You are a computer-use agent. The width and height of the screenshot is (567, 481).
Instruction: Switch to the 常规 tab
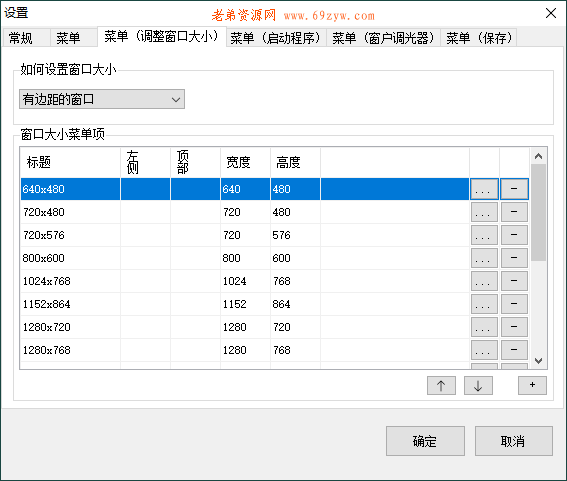point(26,38)
